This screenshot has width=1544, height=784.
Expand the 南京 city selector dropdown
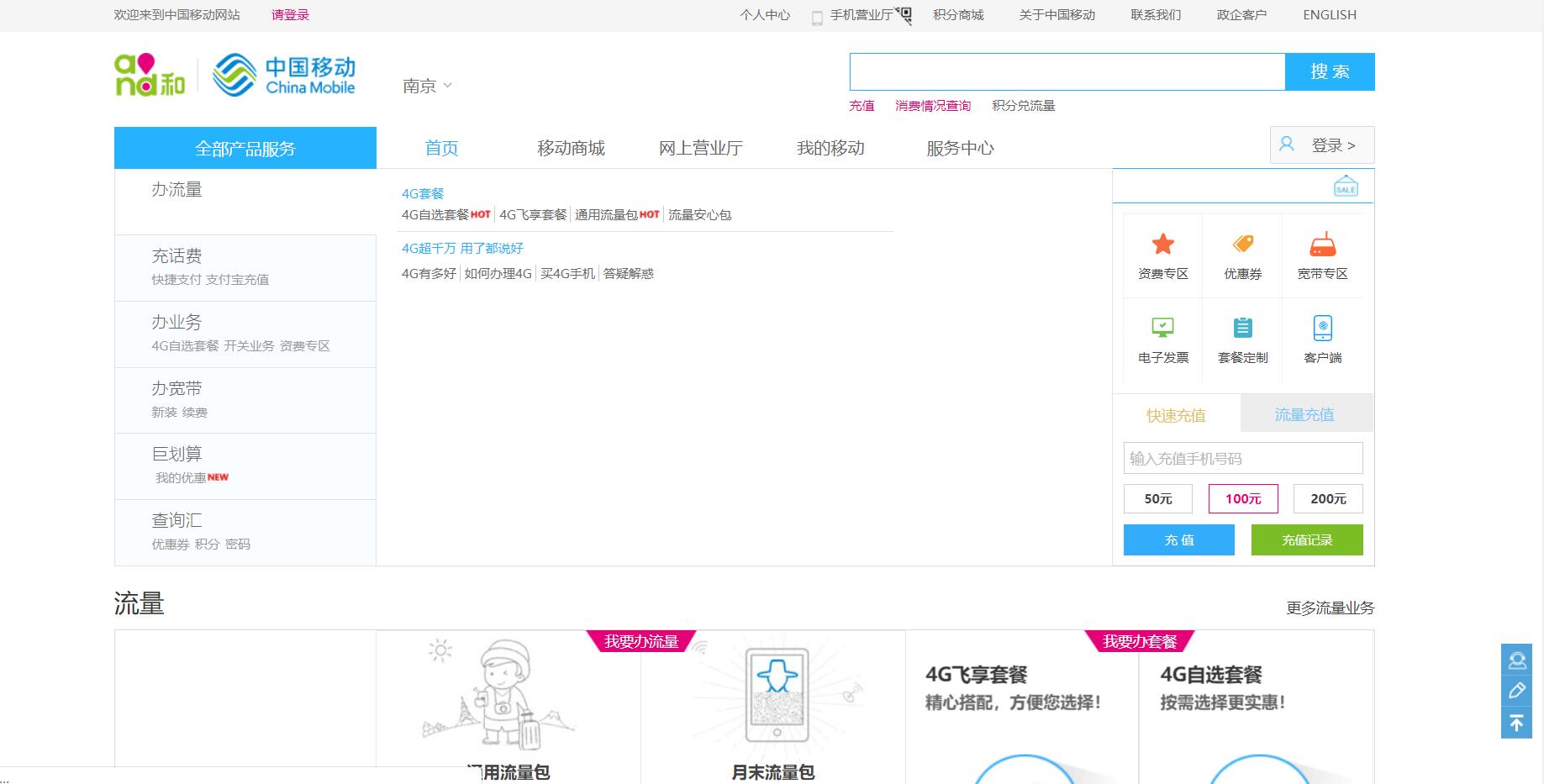click(x=427, y=86)
